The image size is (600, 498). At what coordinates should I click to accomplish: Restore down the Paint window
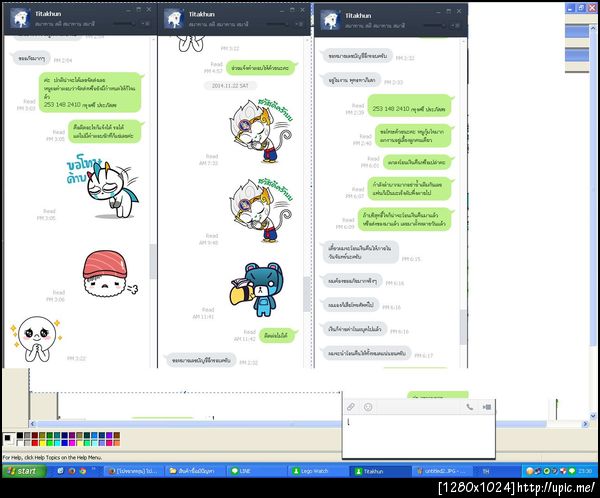point(581,8)
